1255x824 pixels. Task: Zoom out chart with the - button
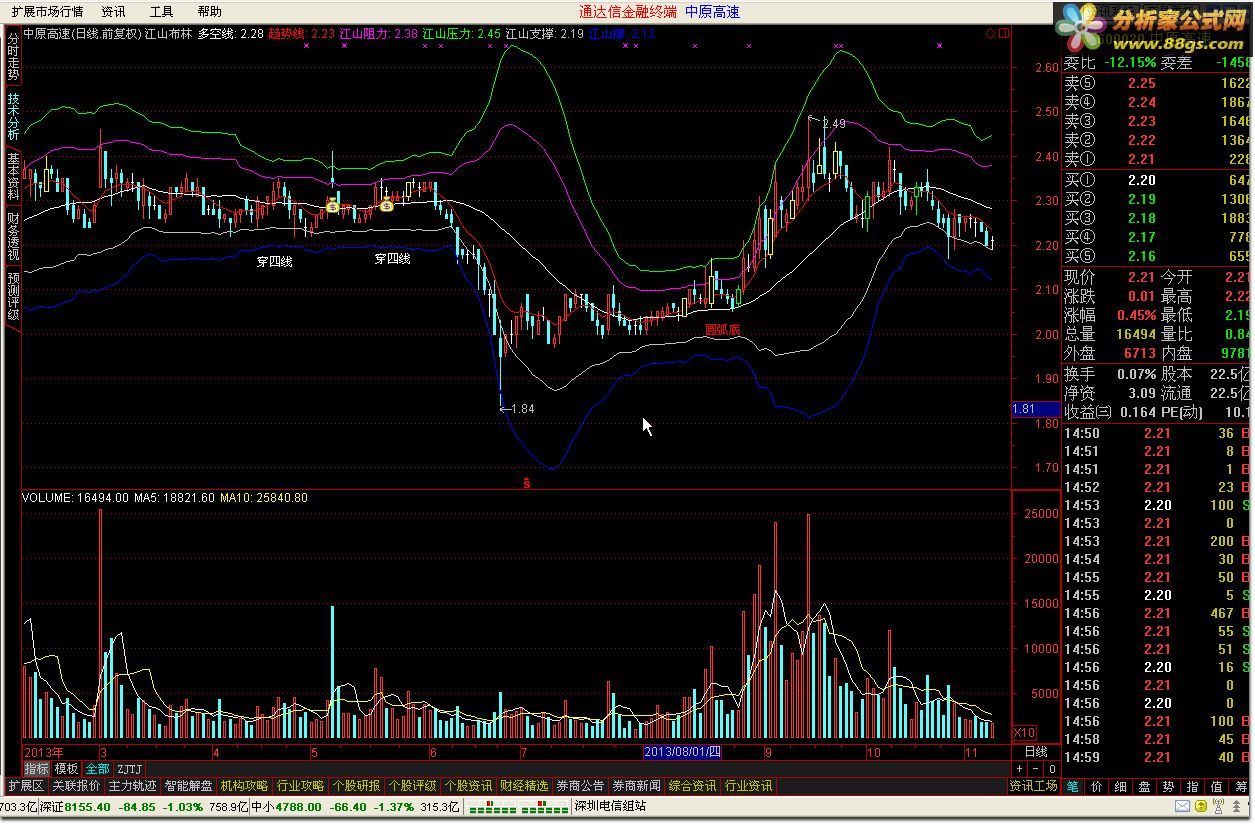(x=1035, y=769)
